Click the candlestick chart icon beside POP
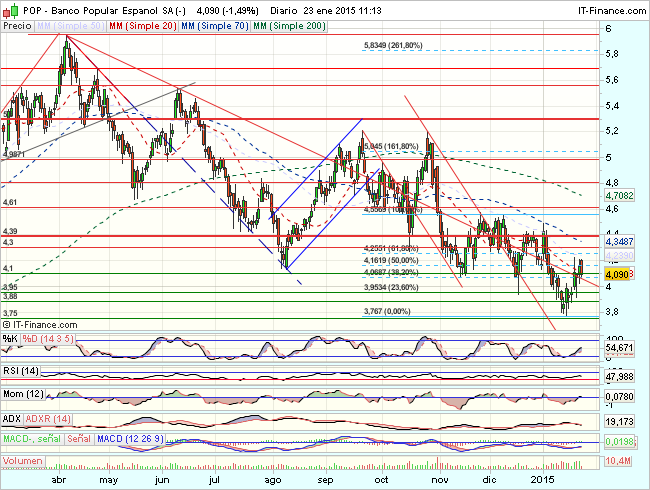Viewport: 650px width, 490px height. (9, 9)
